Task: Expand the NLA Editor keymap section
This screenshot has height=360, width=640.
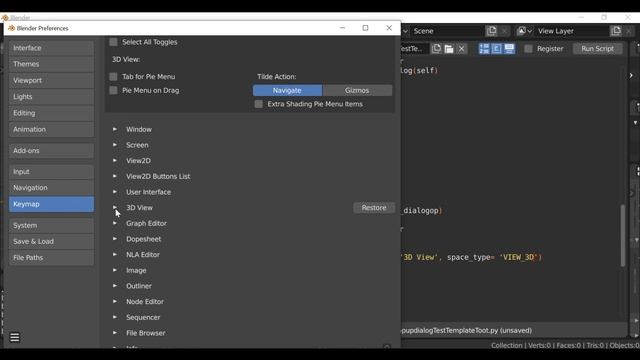Action: [x=115, y=255]
